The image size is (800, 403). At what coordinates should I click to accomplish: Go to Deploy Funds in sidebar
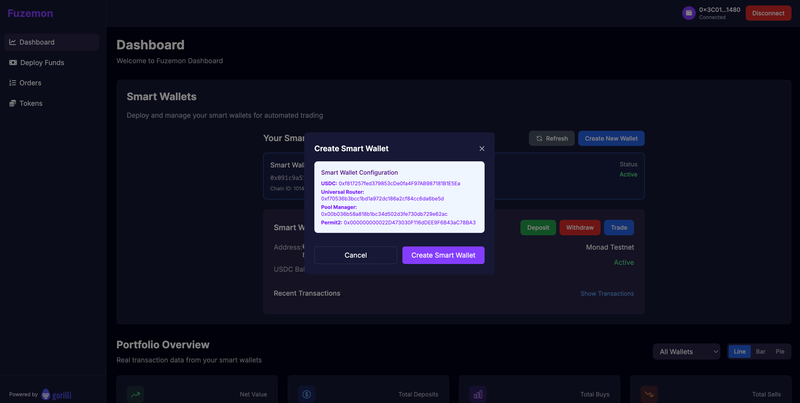point(42,62)
